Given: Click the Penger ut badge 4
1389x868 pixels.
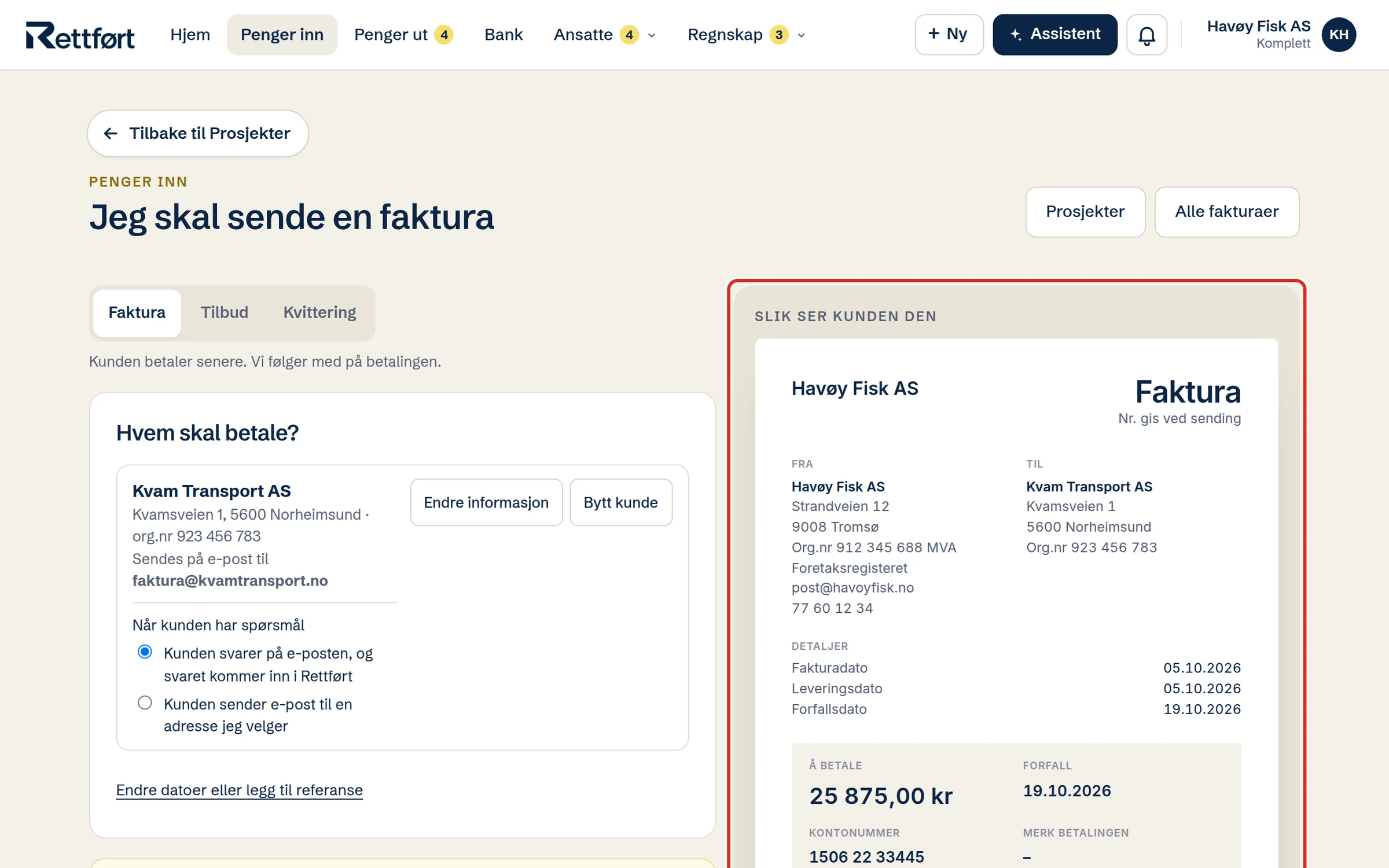Looking at the screenshot, I should (x=444, y=35).
